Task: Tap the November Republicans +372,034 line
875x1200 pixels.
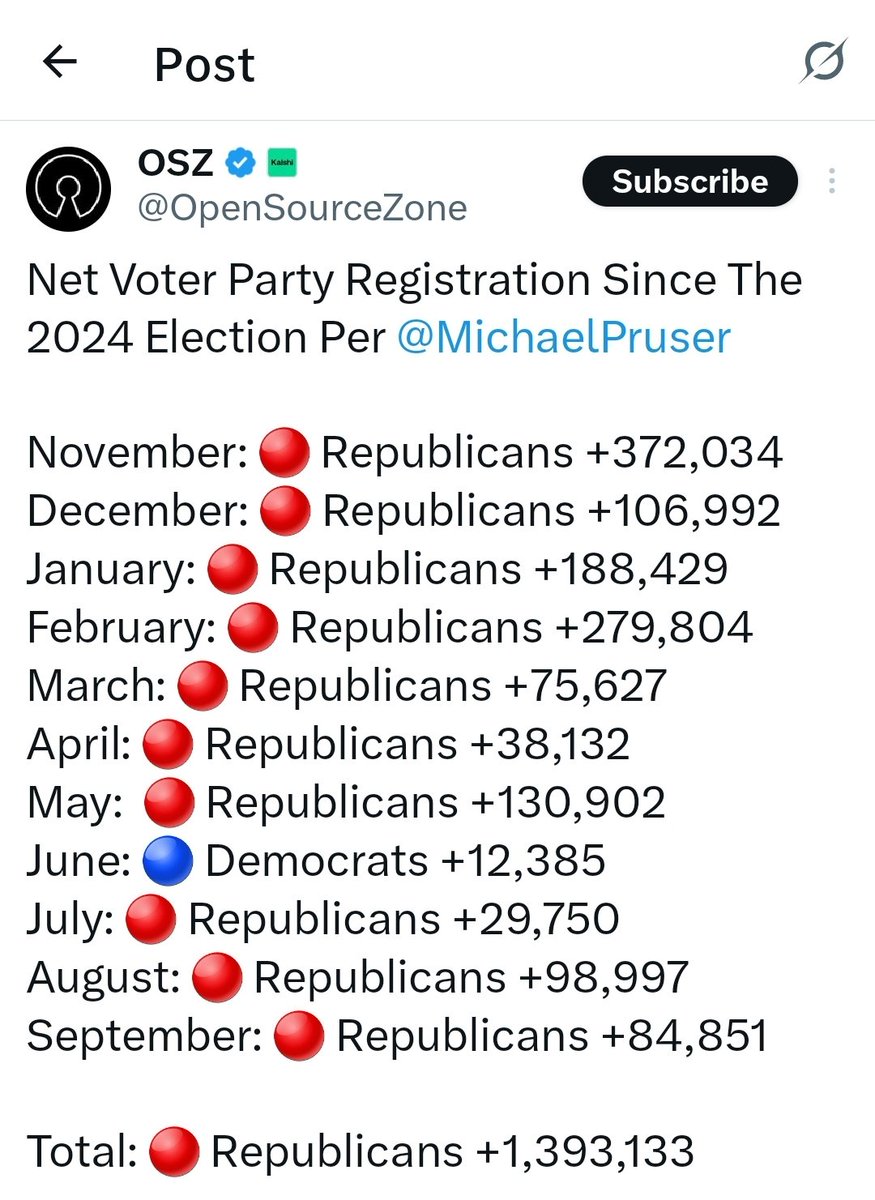Action: (405, 454)
